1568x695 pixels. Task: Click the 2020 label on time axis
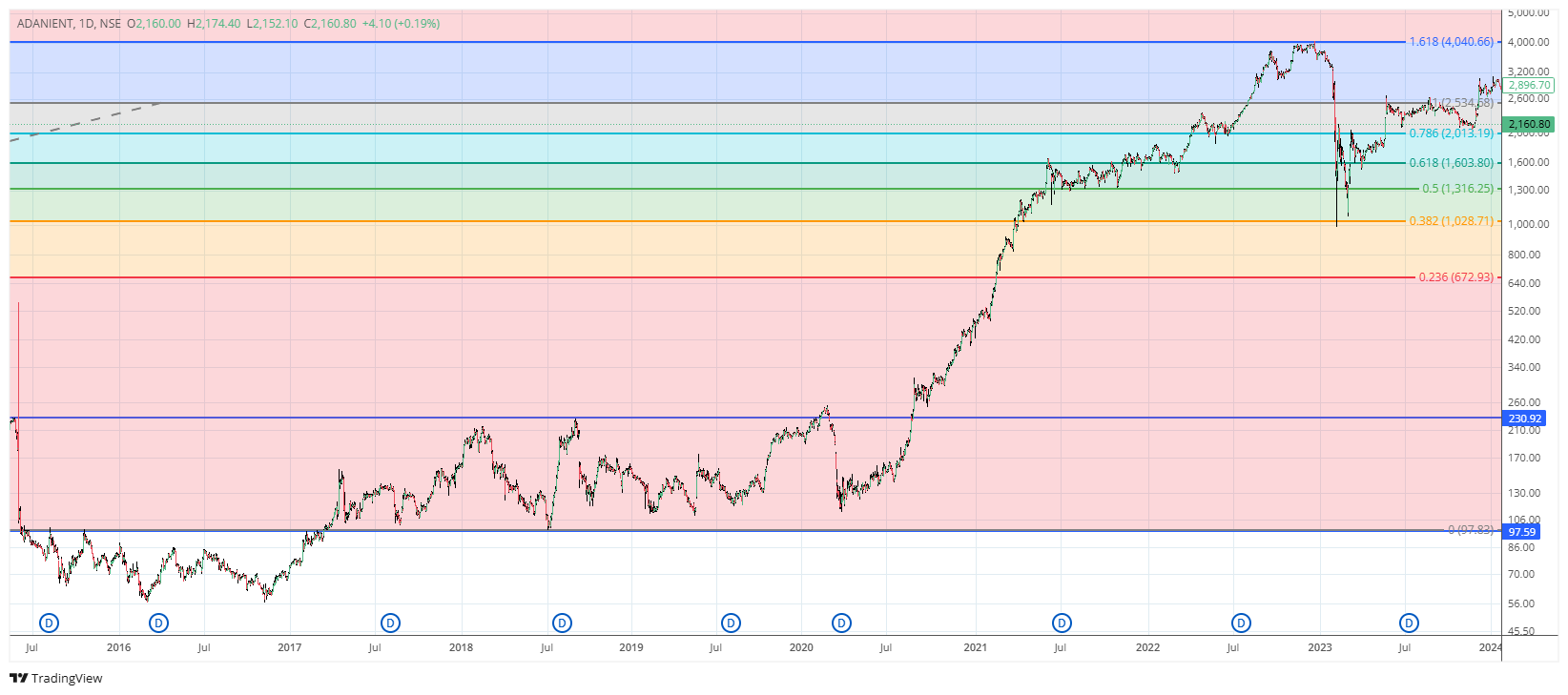coord(802,647)
